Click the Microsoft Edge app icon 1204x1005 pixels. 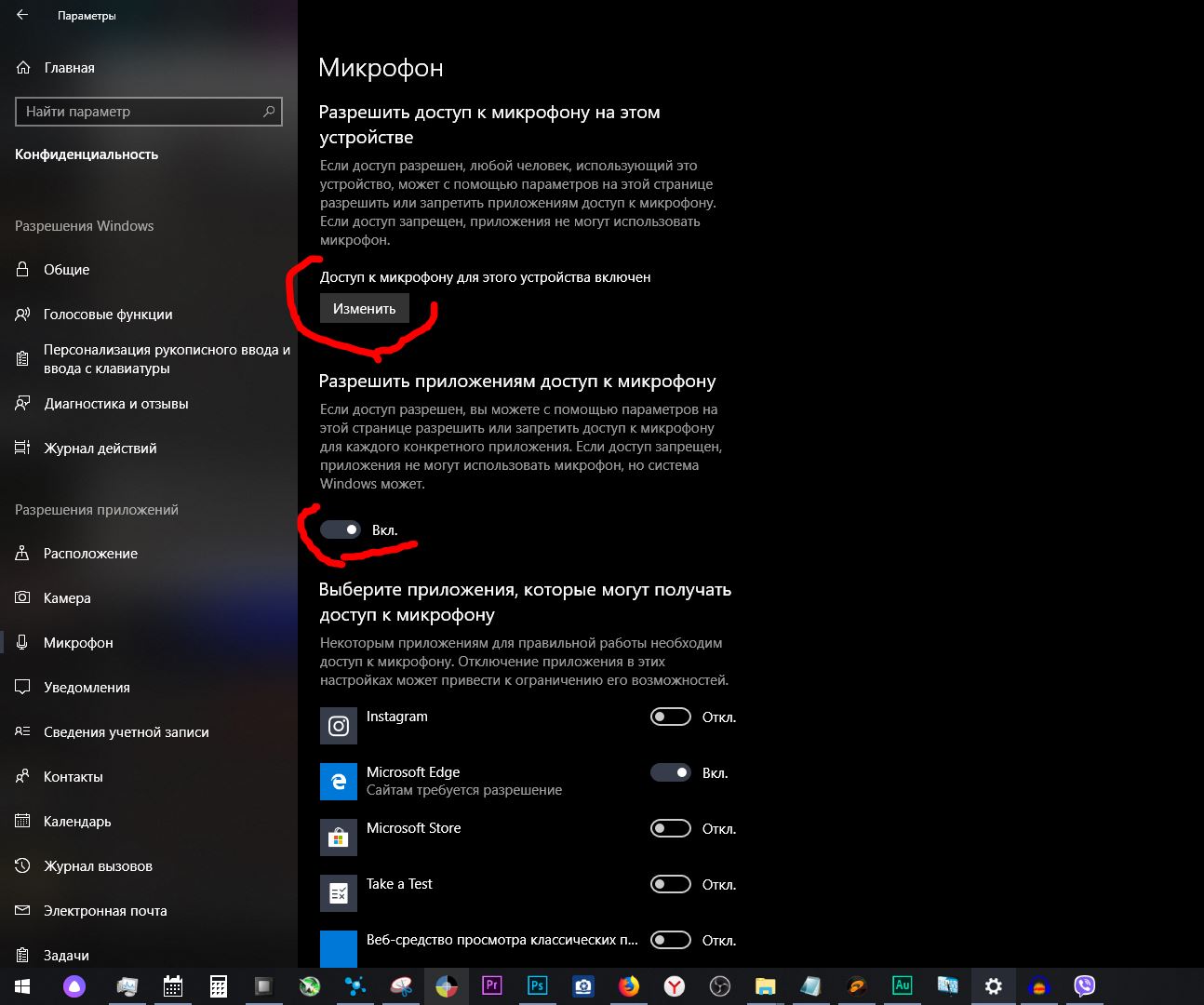point(339,782)
